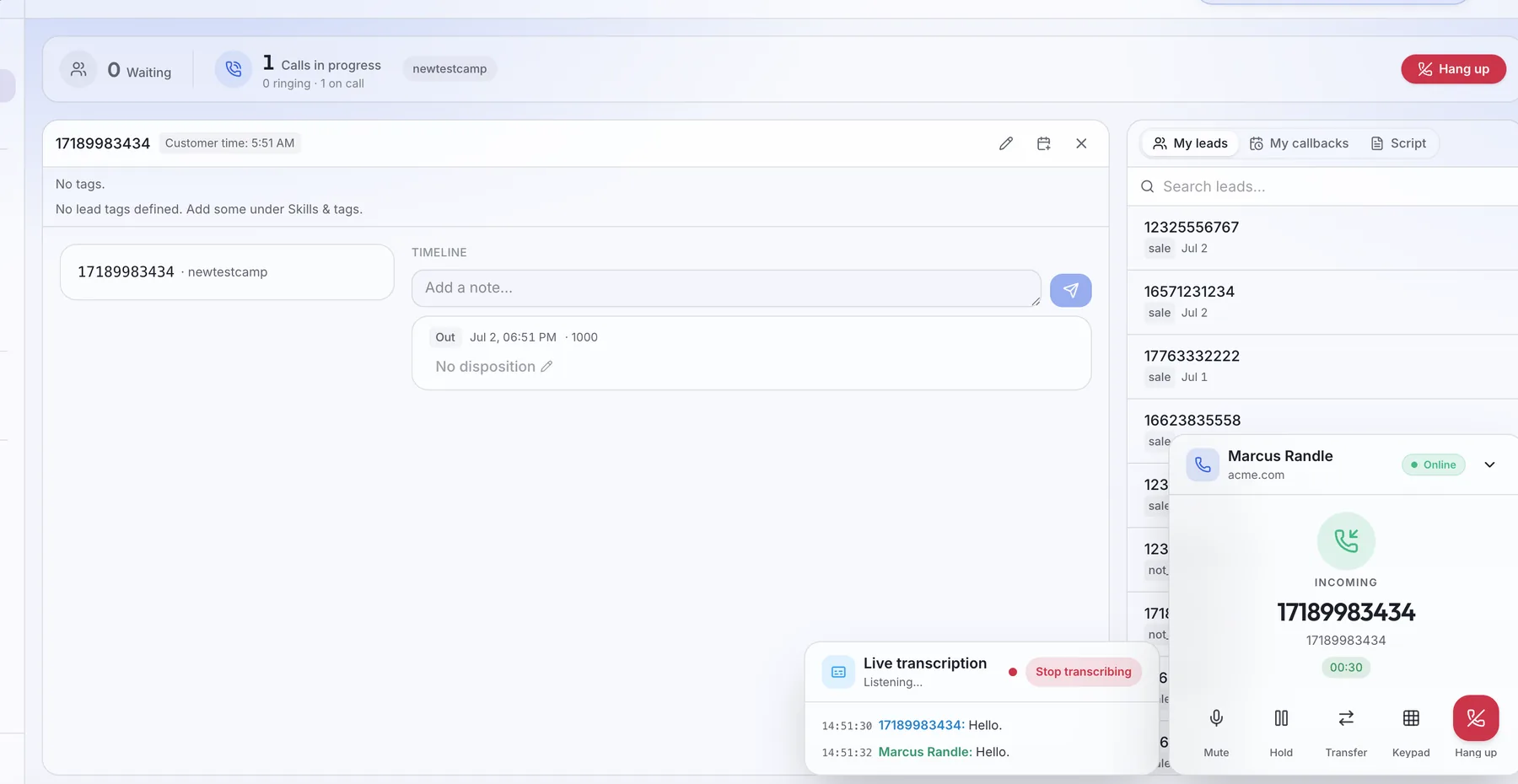Image resolution: width=1518 pixels, height=784 pixels.
Task: Close the lead 17189983434 panel
Action: click(x=1081, y=143)
